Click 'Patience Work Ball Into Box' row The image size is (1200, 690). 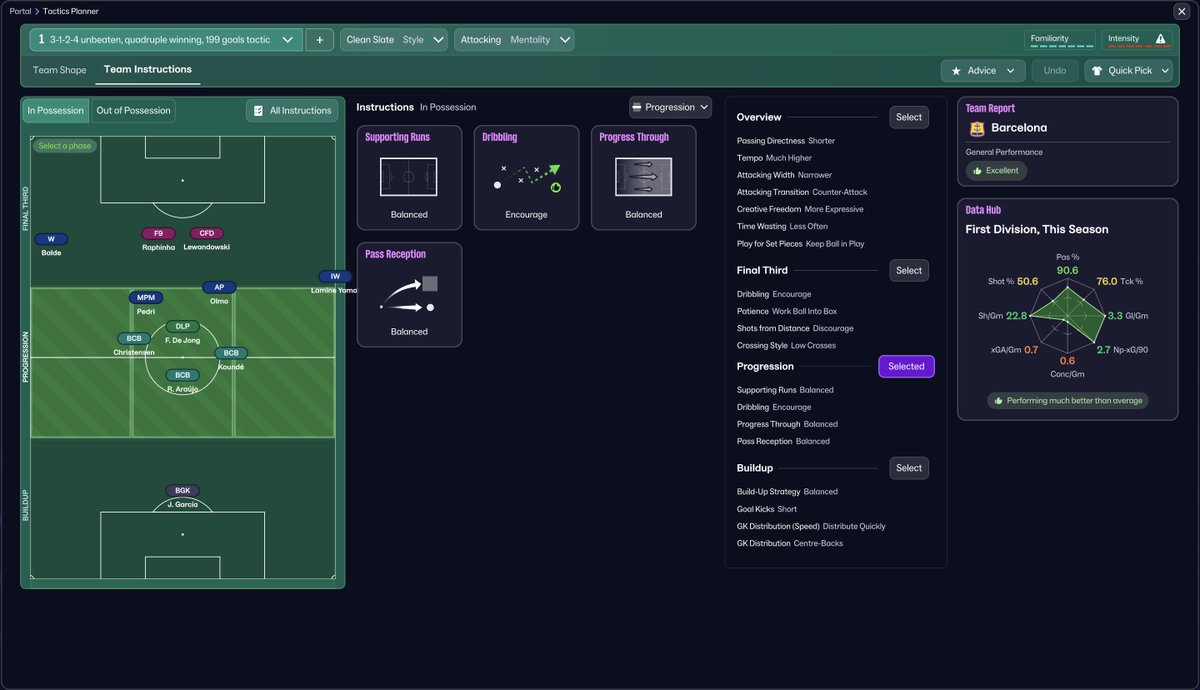point(787,311)
